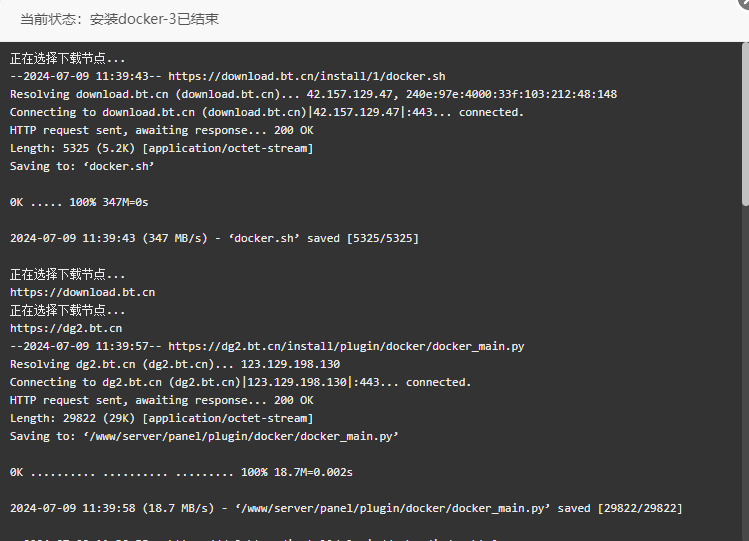Screen dimensions: 749x541
Task: Click the scrollbar track below the thumb
Action: click(745, 373)
